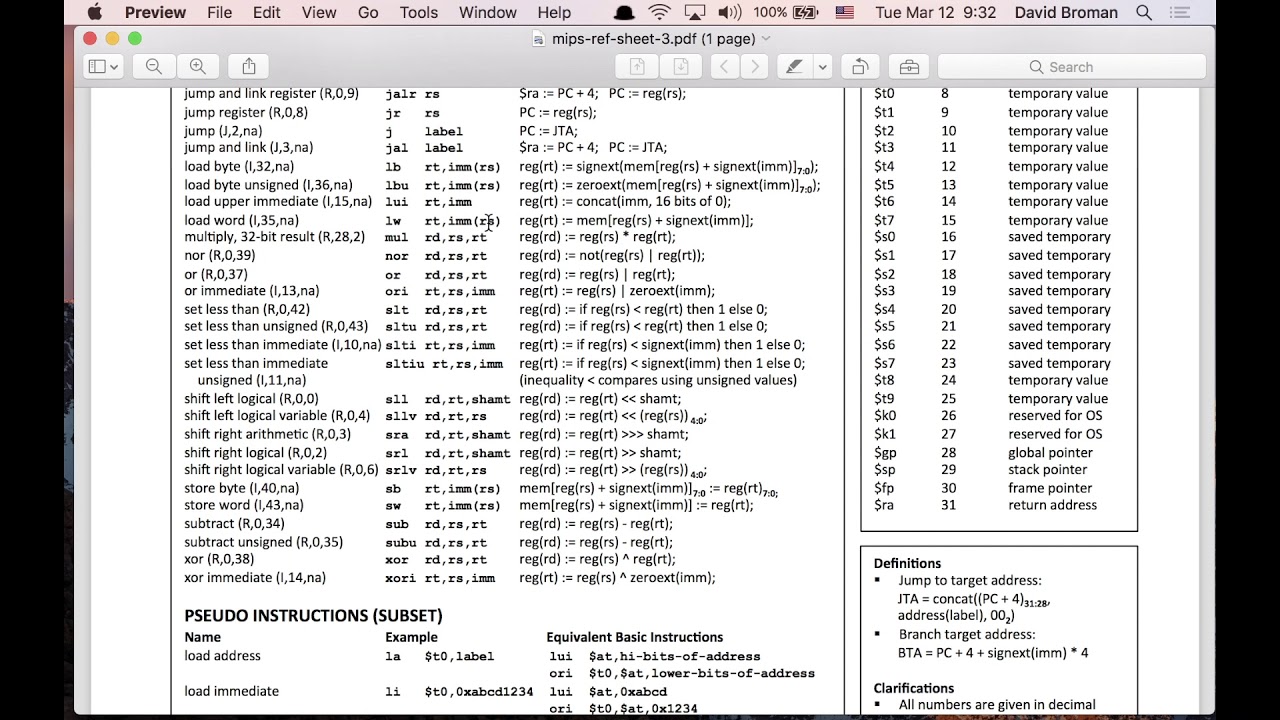
Task: Click the battery status icon
Action: (x=805, y=13)
